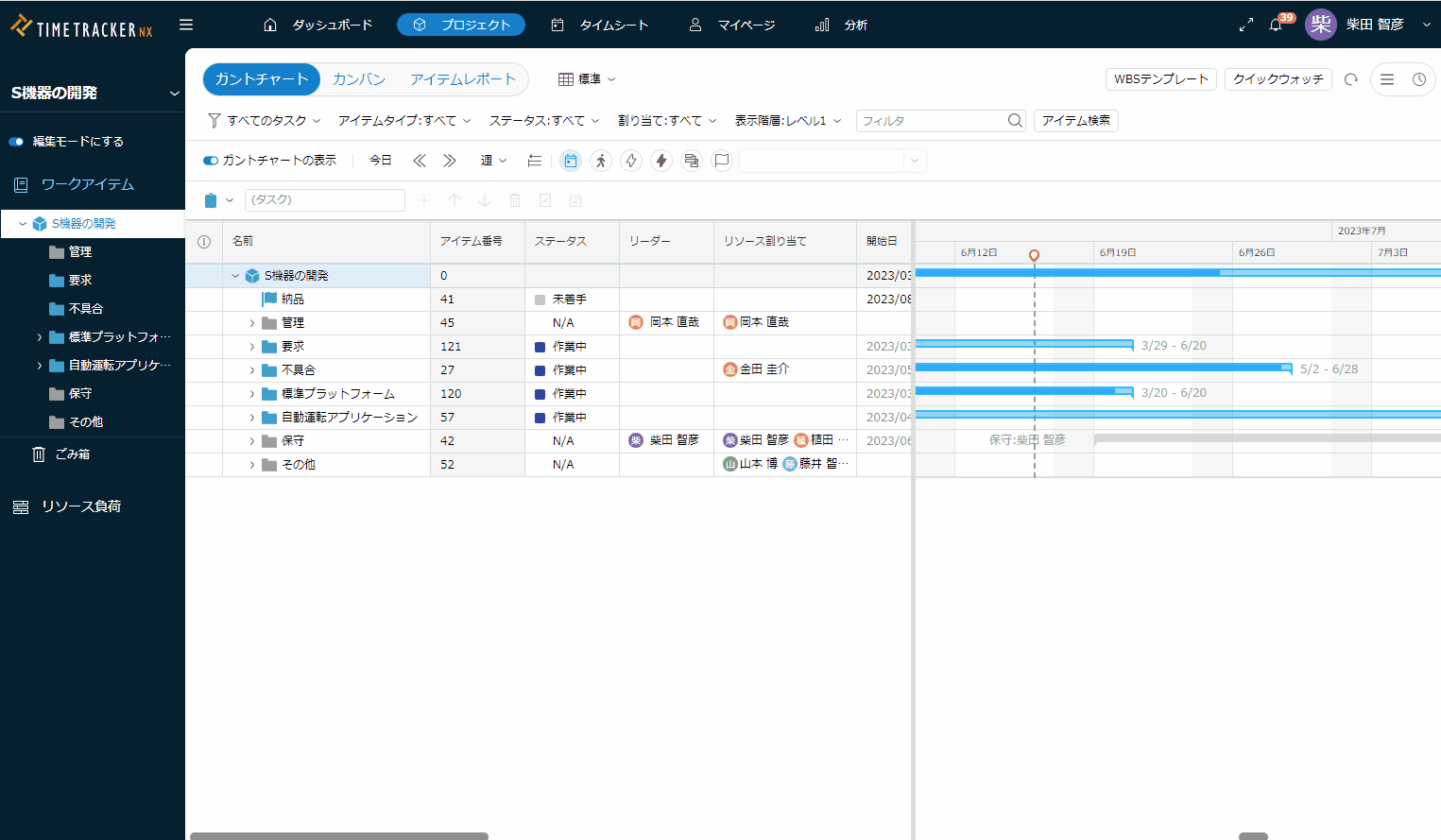Viewport: 1441px width, 840px height.
Task: Click the search magnifier in filter box
Action: coord(1015,121)
